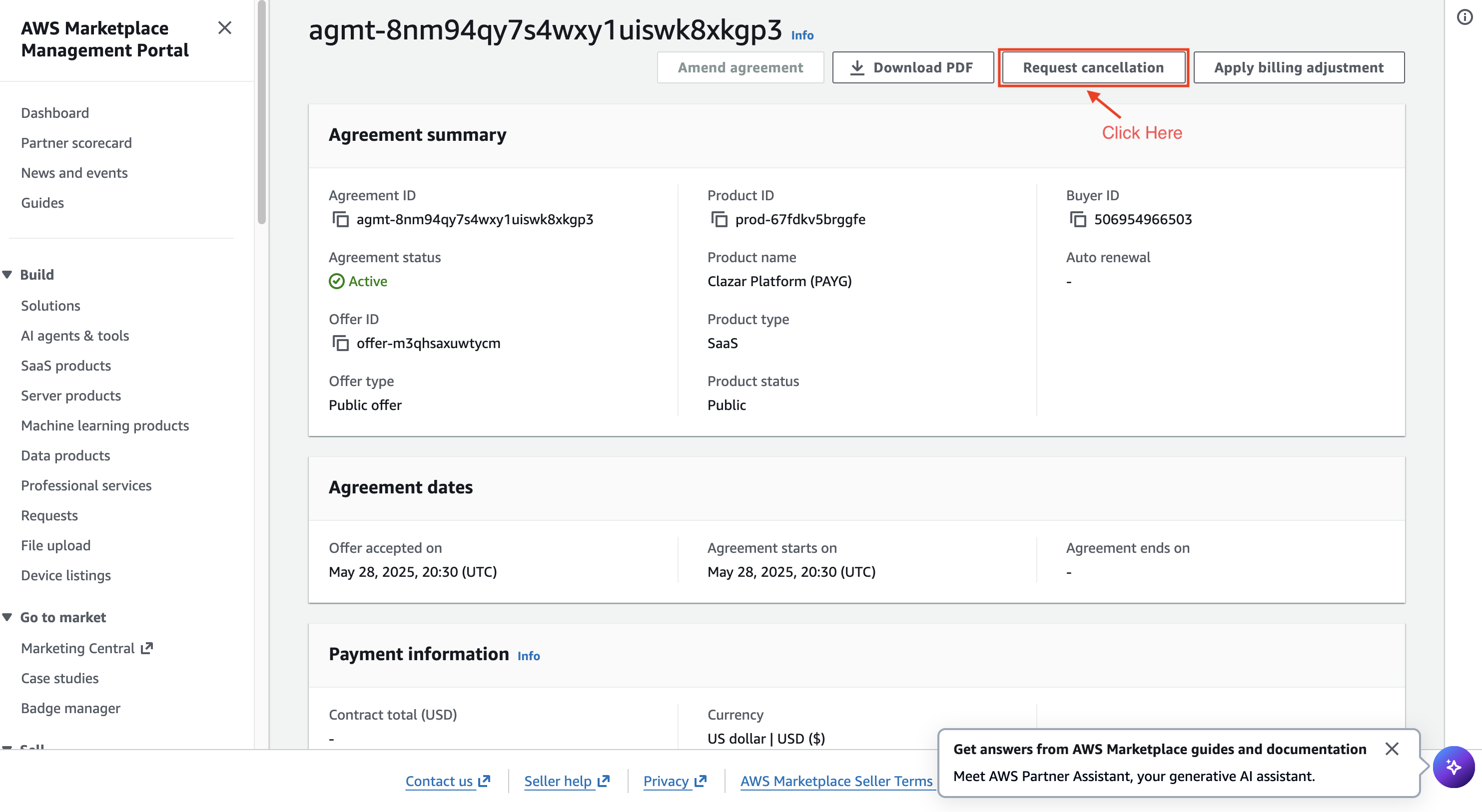Open News and events
1482x812 pixels.
click(74, 172)
